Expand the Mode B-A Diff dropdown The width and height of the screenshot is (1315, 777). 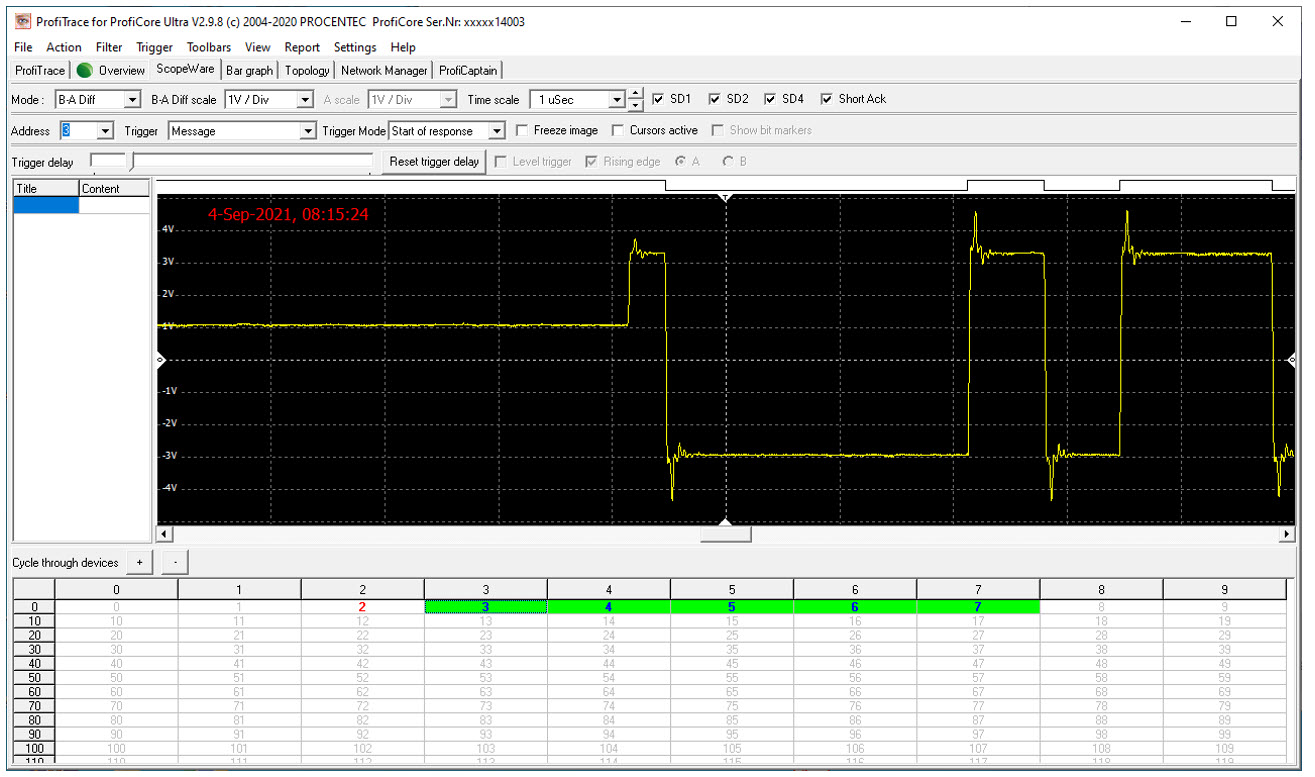[x=132, y=100]
